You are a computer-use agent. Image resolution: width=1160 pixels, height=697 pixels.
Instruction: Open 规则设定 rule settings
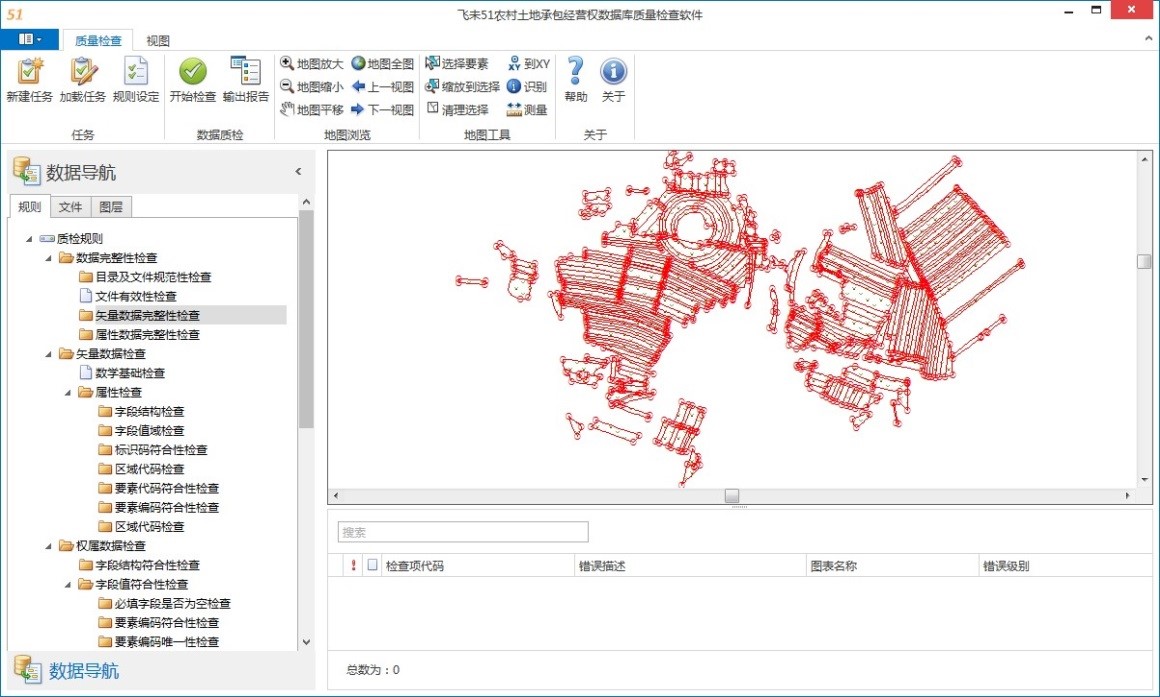click(136, 80)
